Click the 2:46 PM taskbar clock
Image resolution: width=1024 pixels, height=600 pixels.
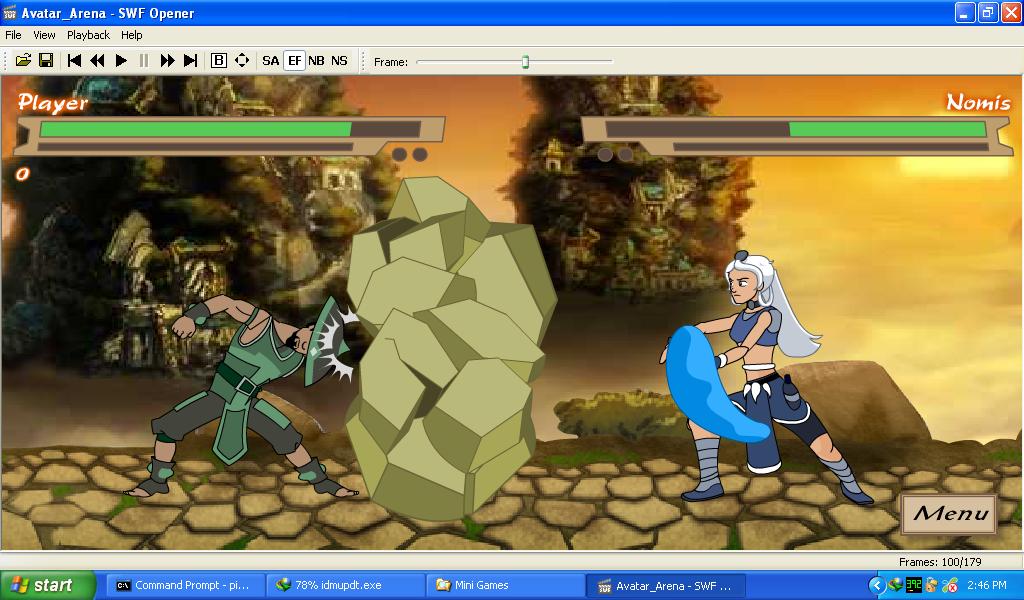[x=987, y=586]
